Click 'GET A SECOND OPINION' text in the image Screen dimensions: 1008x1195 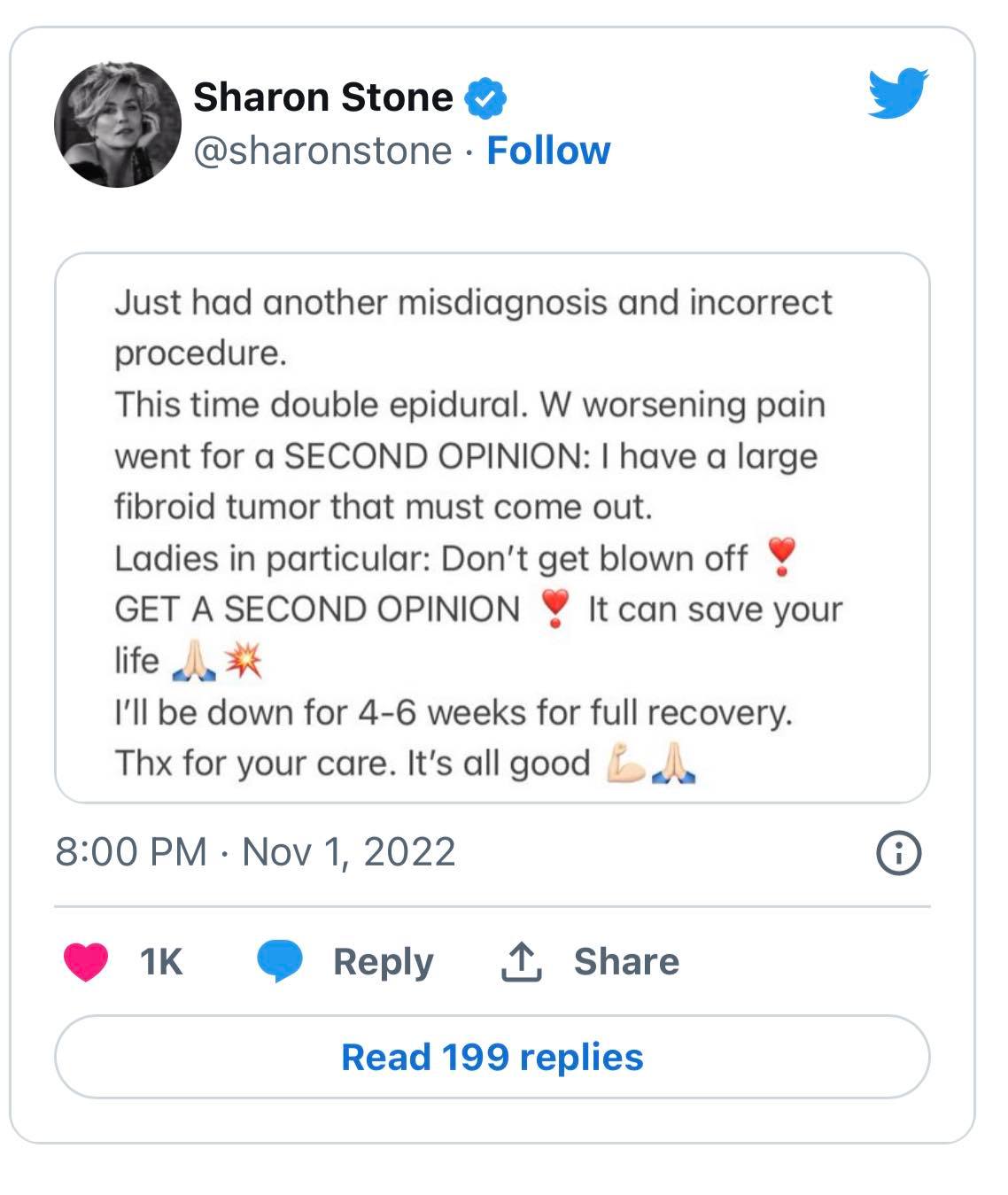tap(317, 610)
